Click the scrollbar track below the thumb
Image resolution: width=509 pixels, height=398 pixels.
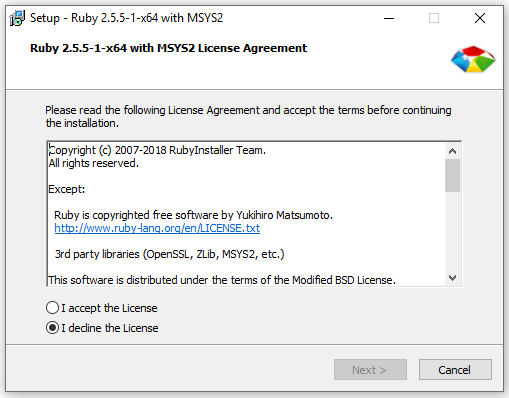click(x=452, y=231)
